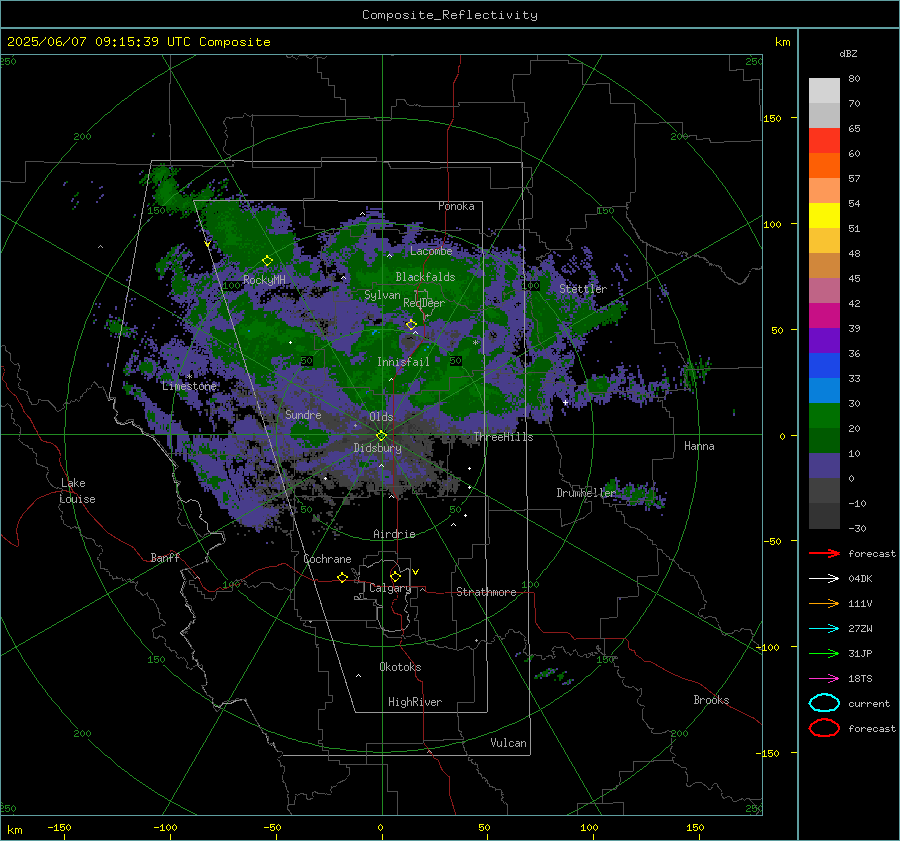The width and height of the screenshot is (900, 841).
Task: Pick the 30 dBZ green color swatch
Action: [824, 415]
